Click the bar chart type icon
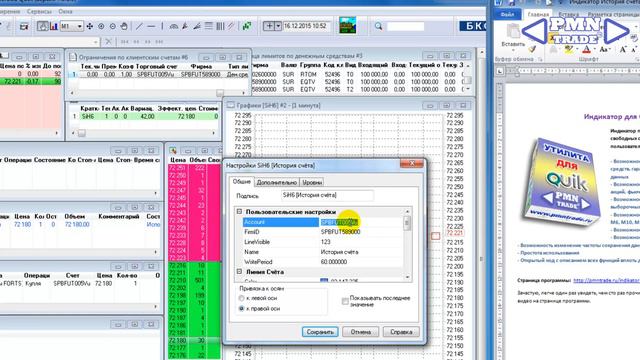Image resolution: width=640 pixels, height=360 pixels. 53,26
